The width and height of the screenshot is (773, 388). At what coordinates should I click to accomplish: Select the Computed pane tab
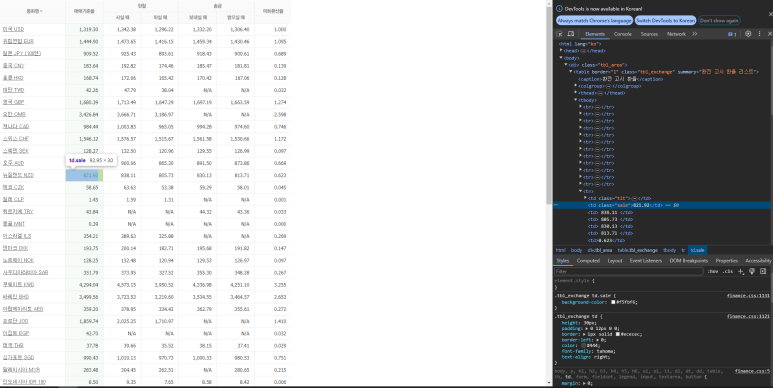588,261
